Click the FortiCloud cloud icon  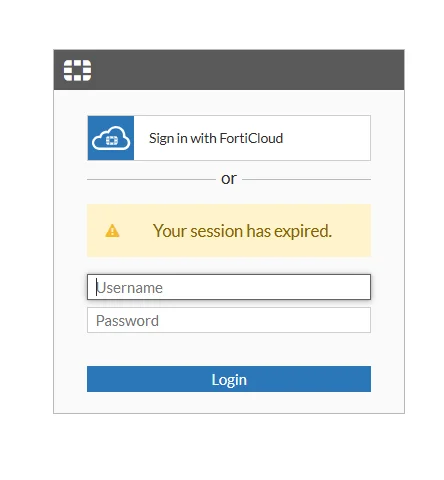tap(111, 138)
